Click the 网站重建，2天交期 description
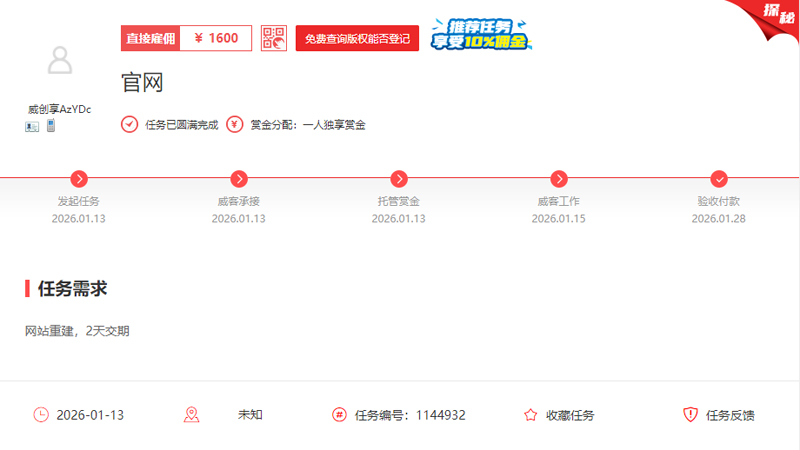 [77, 331]
